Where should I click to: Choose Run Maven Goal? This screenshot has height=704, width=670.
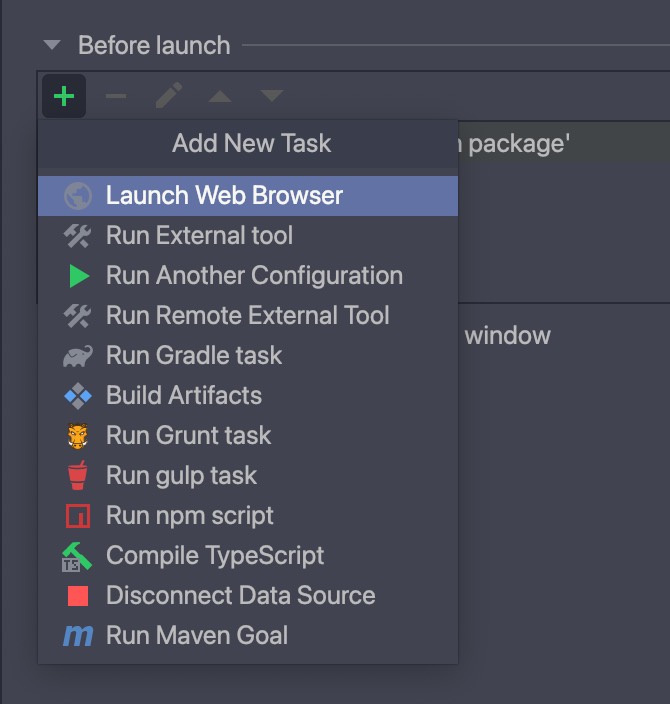tap(248, 635)
